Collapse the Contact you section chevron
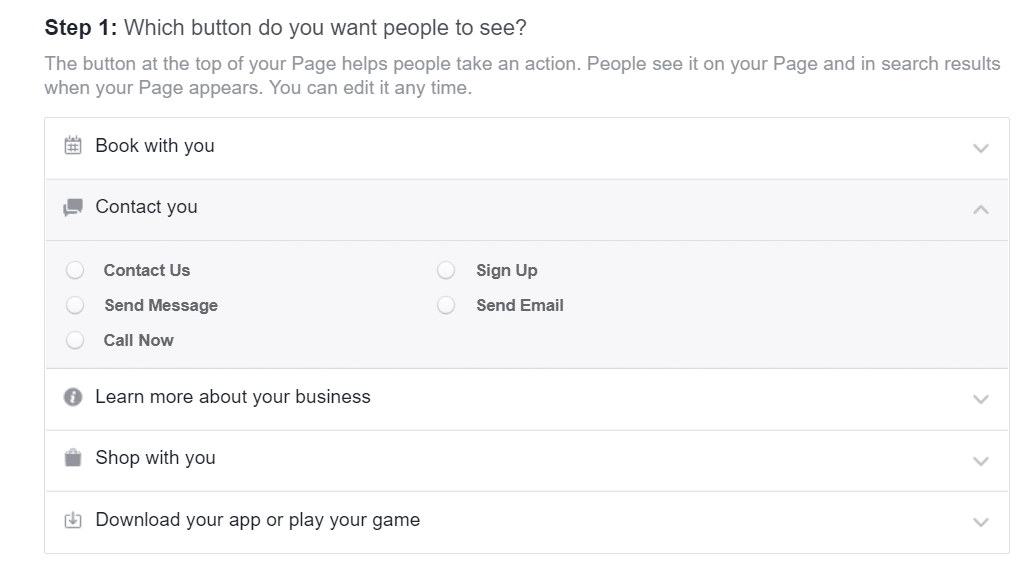 point(980,209)
